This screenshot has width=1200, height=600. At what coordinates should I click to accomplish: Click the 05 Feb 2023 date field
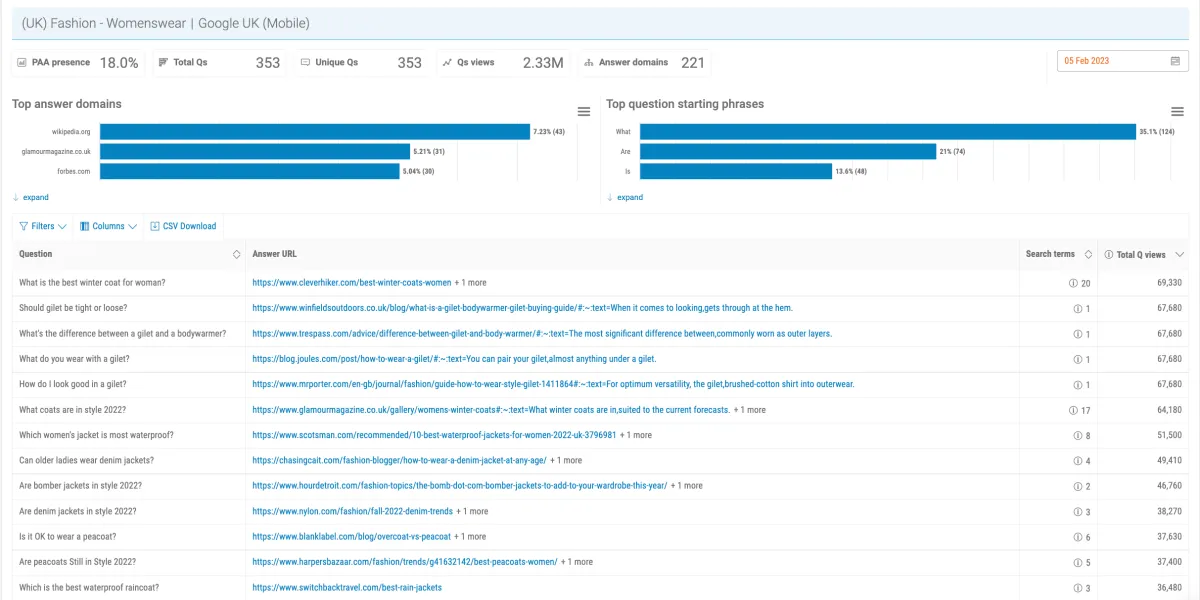click(x=1123, y=61)
